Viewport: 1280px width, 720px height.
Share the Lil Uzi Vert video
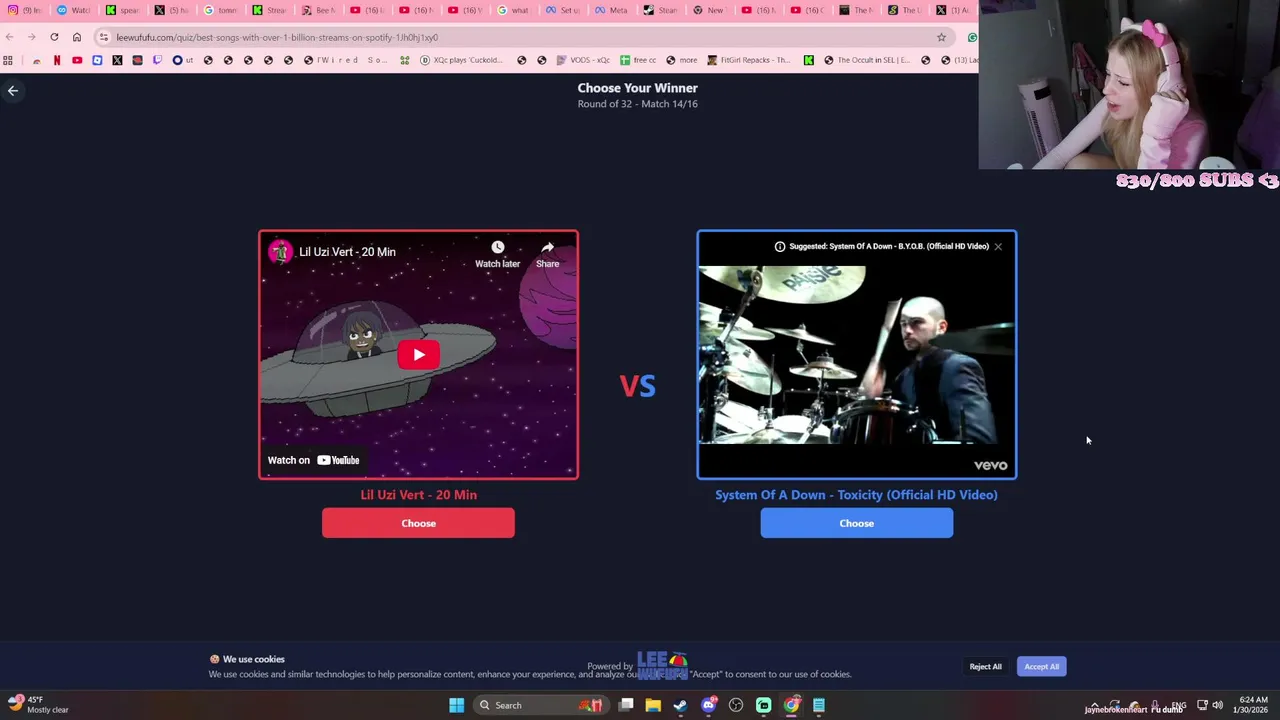547,254
